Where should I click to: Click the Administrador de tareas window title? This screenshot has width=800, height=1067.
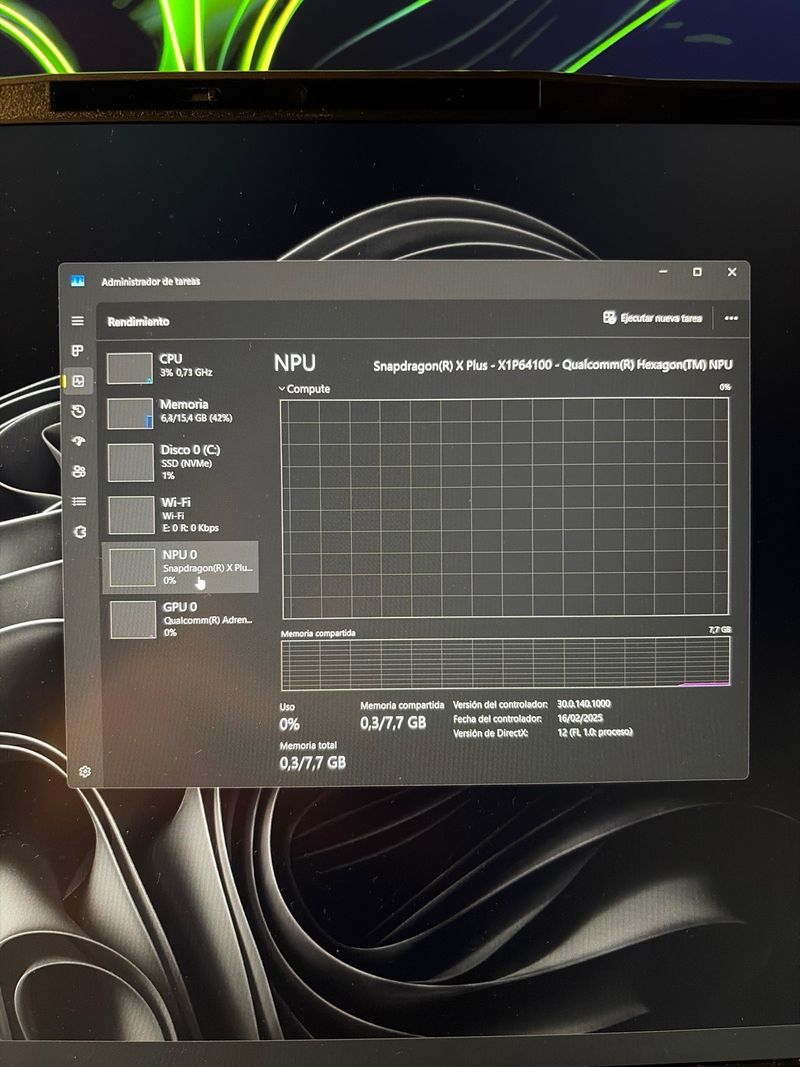(150, 281)
